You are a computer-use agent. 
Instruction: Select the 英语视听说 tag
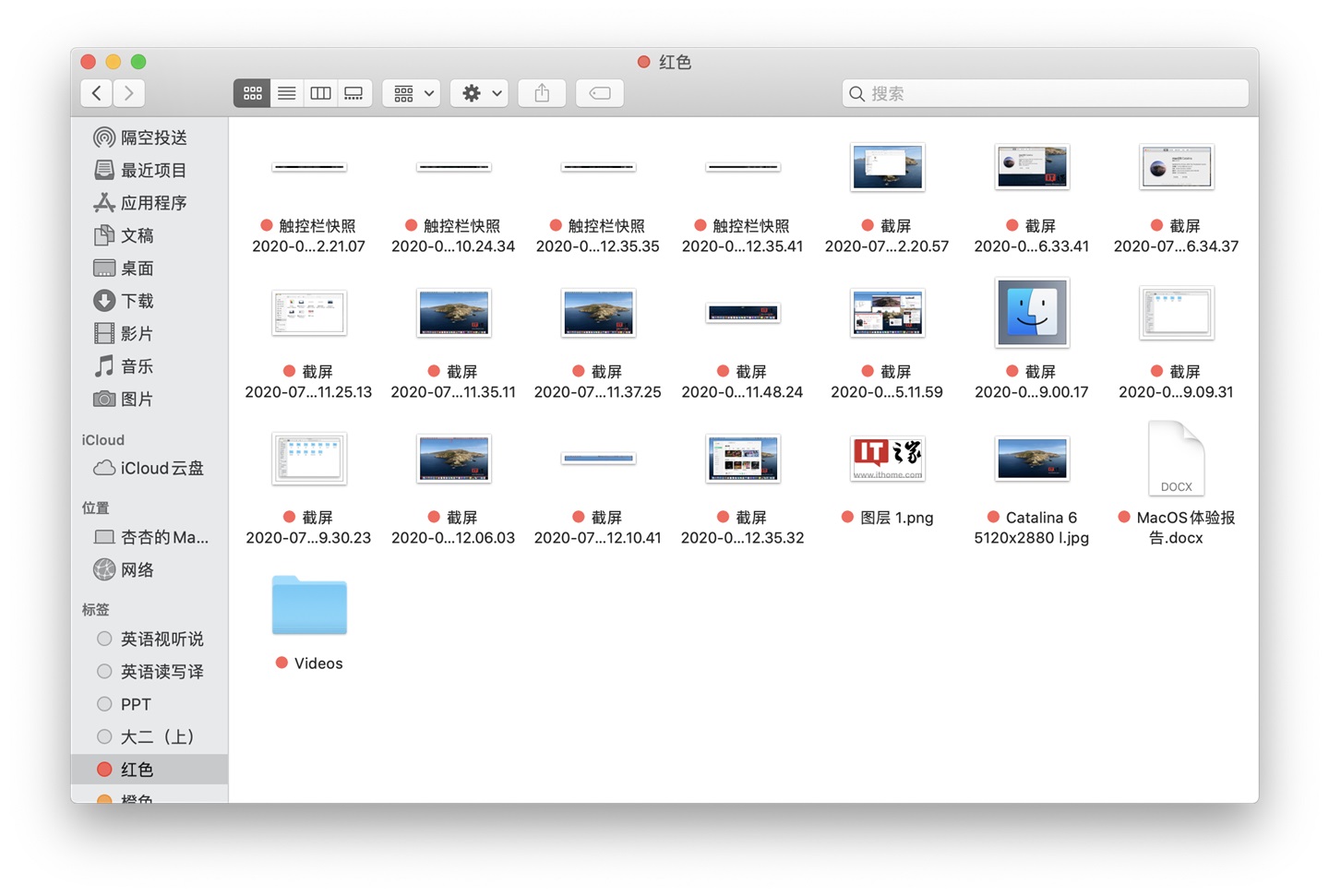(x=150, y=639)
